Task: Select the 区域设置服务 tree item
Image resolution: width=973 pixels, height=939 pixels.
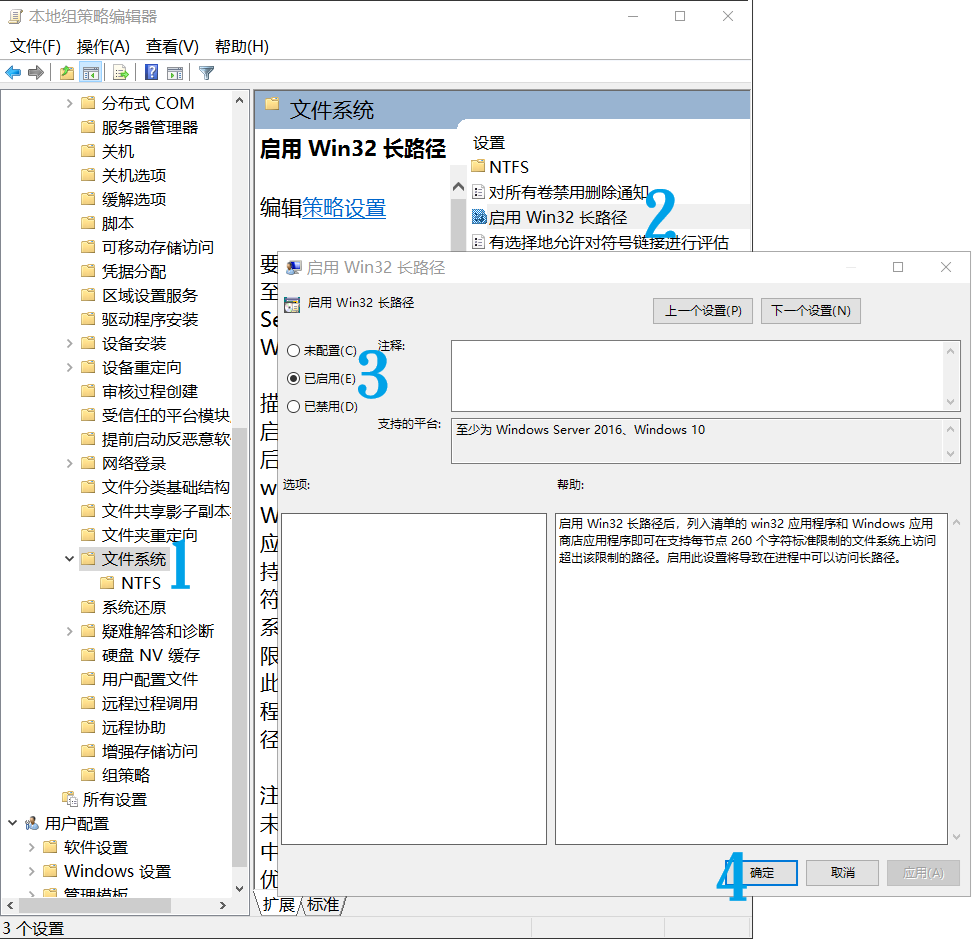Action: click(x=150, y=295)
